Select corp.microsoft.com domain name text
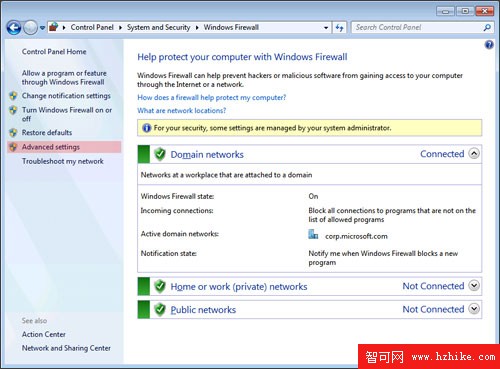The image size is (500, 369). click(x=356, y=236)
